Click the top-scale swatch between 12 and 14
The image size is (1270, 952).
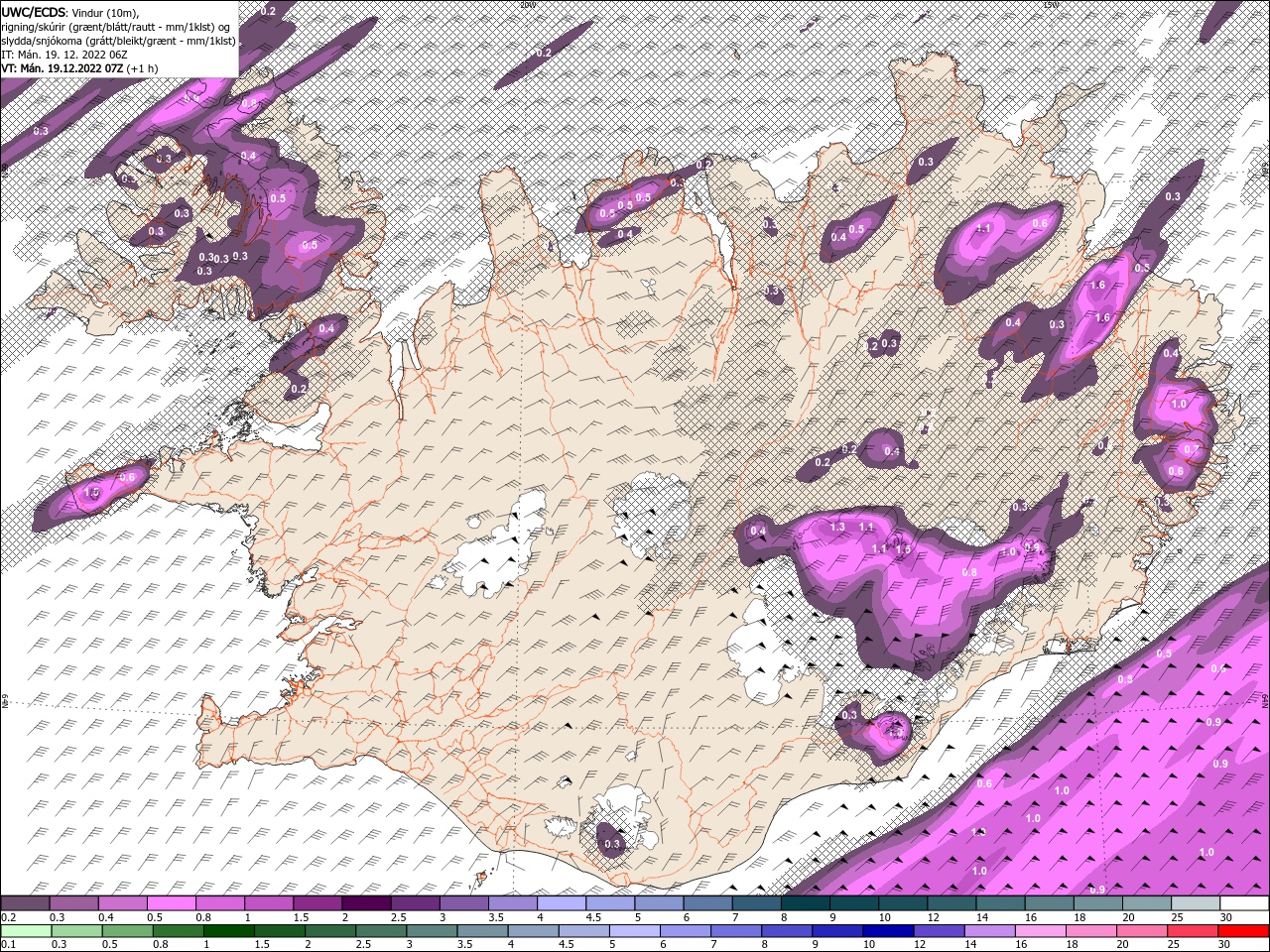click(x=952, y=903)
